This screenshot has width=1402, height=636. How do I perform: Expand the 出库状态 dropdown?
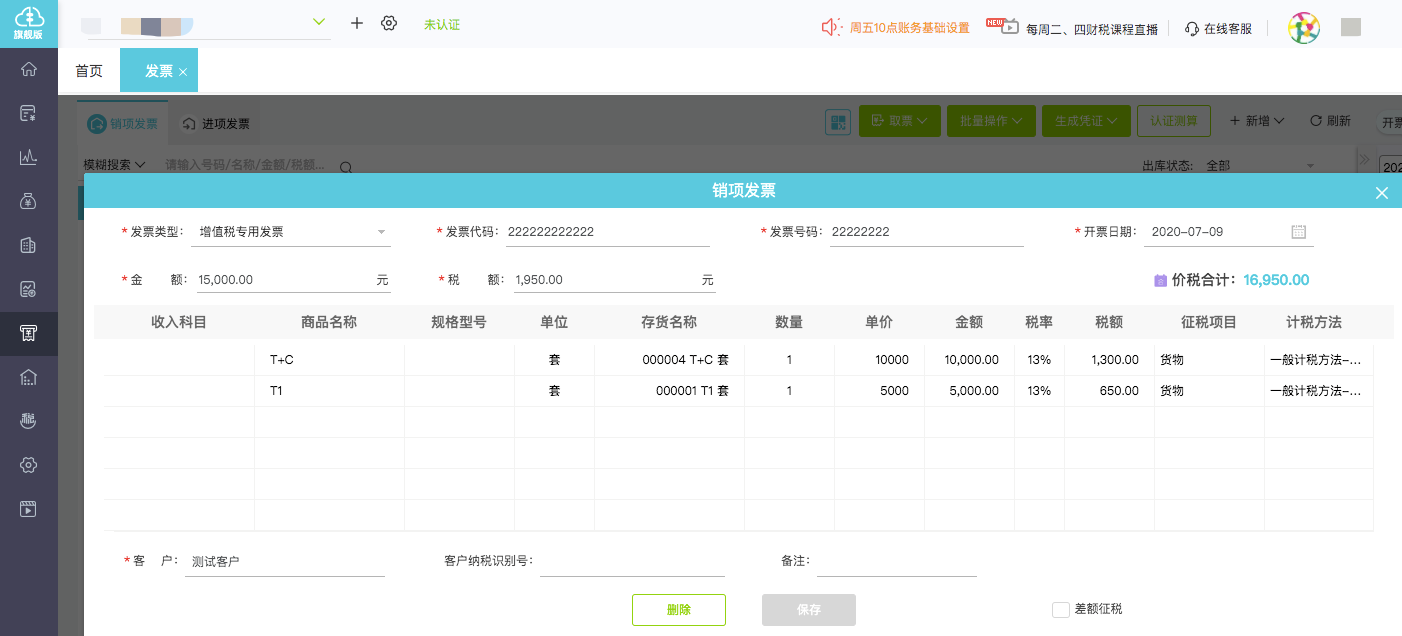pos(1310,166)
